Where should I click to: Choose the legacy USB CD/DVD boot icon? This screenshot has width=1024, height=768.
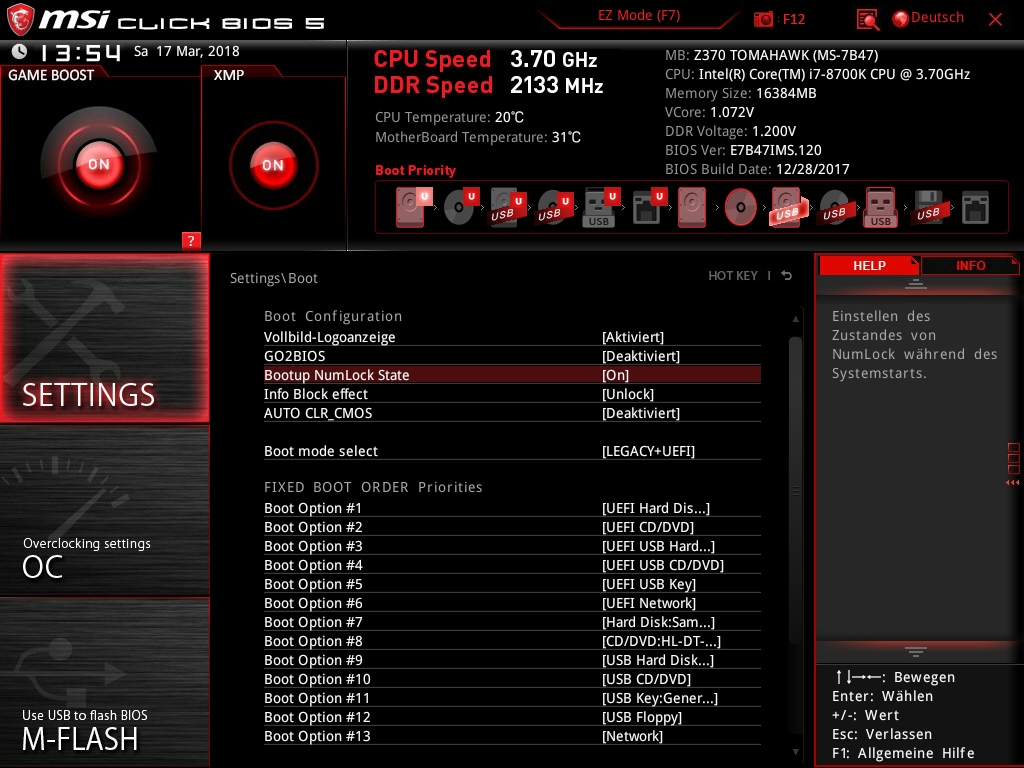tap(834, 208)
